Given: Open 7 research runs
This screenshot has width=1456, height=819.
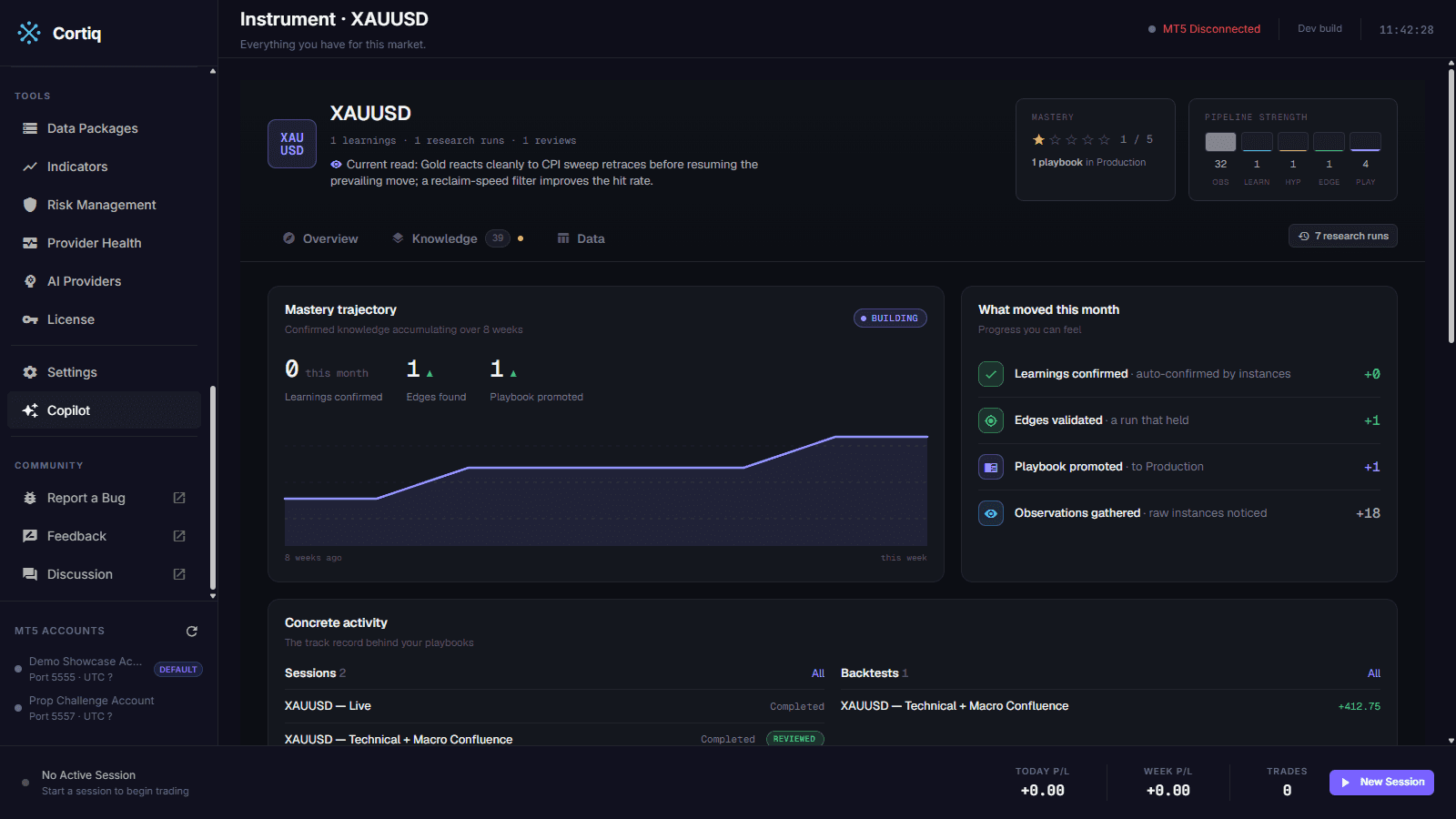Looking at the screenshot, I should tap(1343, 236).
